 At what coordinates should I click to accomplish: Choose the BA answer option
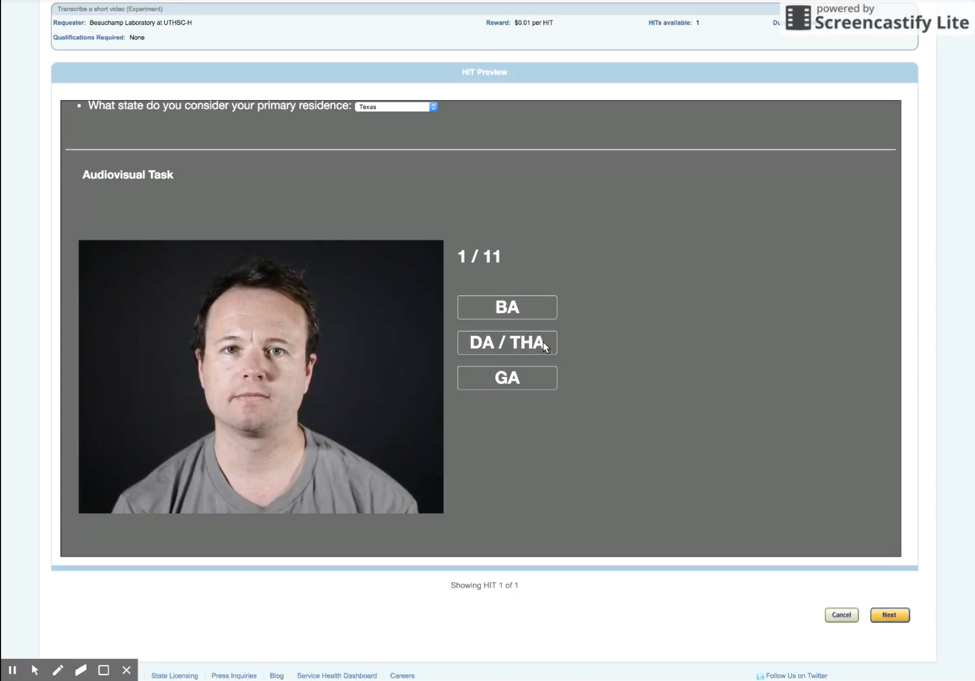(507, 307)
